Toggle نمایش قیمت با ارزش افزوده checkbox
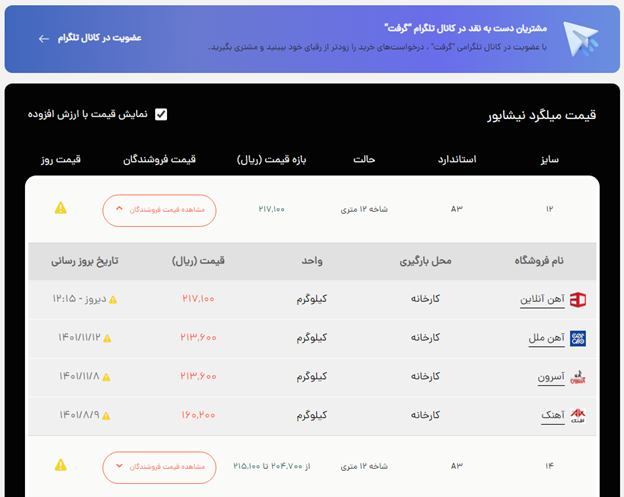Screen dimensions: 624x497 161,114
